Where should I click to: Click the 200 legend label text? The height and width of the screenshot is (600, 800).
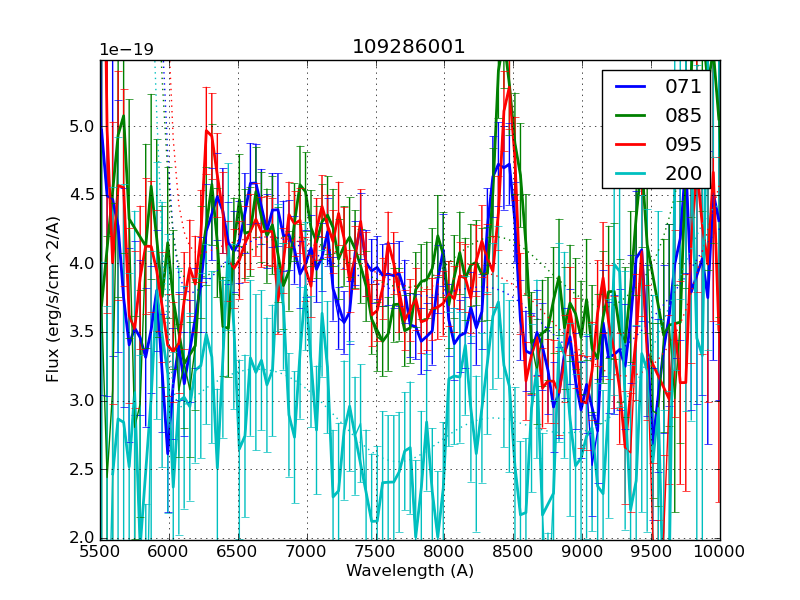tap(683, 174)
